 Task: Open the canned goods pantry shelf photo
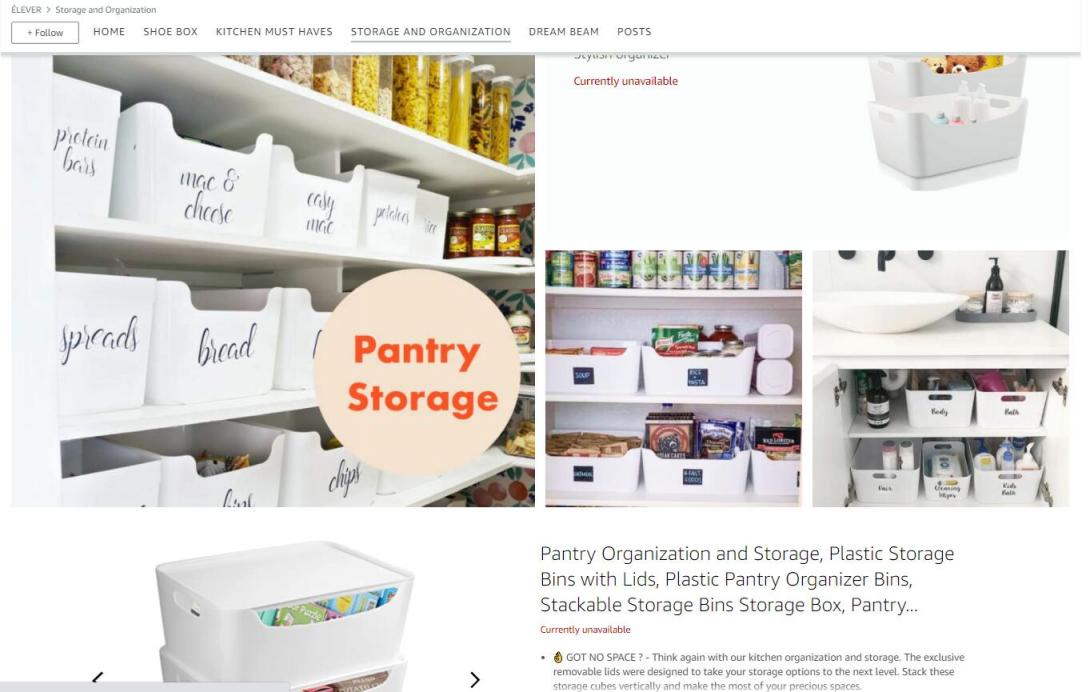(x=673, y=378)
